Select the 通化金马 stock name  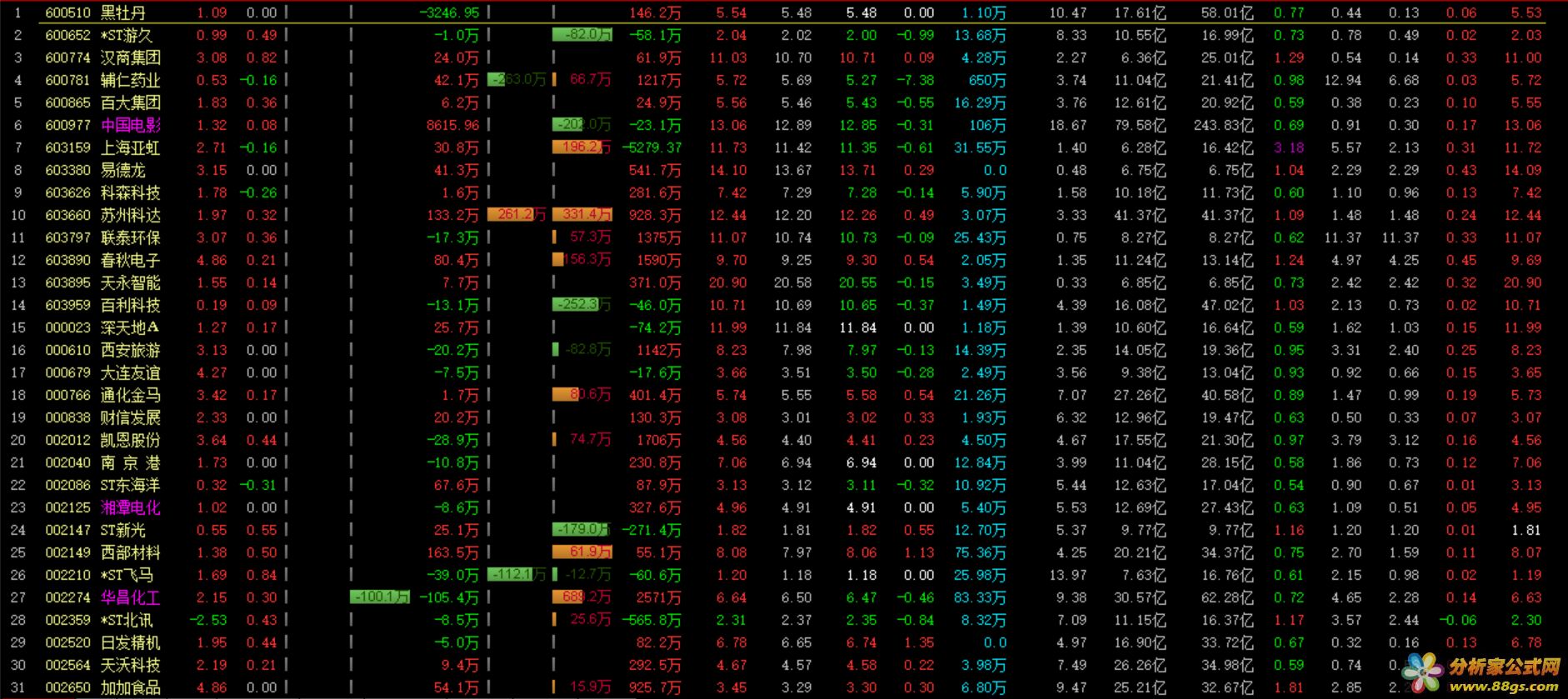(x=130, y=395)
